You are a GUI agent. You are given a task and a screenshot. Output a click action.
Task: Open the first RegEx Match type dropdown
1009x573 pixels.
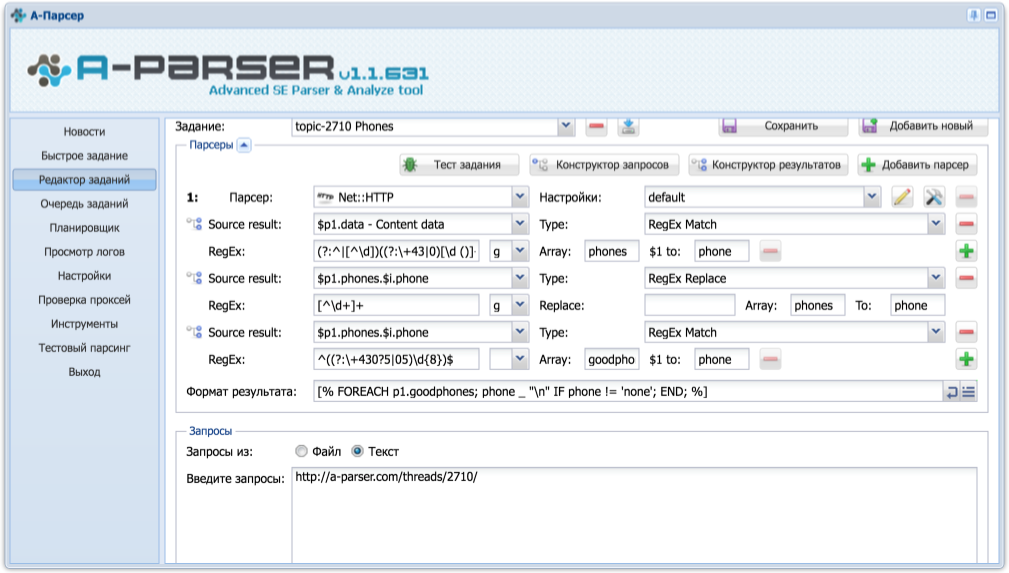(x=936, y=224)
